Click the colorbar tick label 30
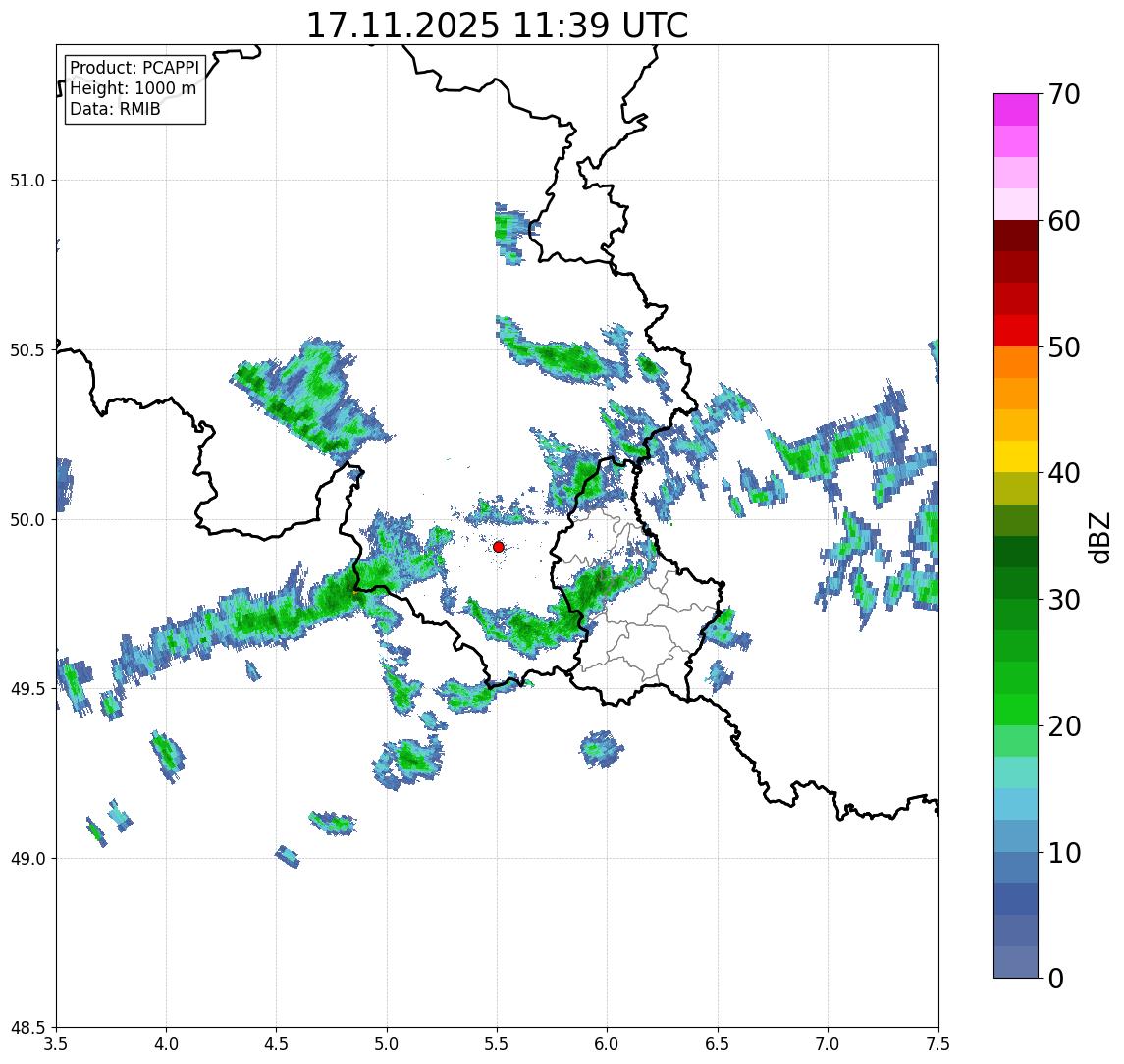1124x1064 pixels. [1064, 600]
